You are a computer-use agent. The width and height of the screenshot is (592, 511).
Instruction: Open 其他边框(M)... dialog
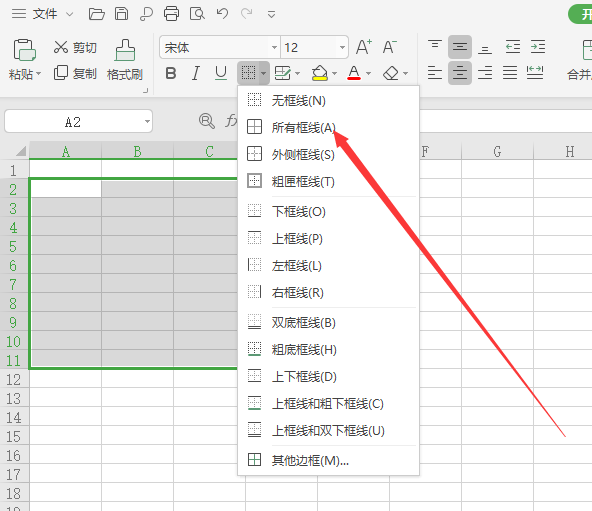(x=328, y=460)
